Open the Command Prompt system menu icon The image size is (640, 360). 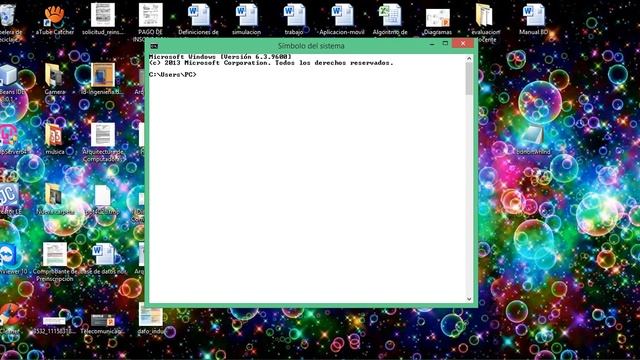[154, 46]
